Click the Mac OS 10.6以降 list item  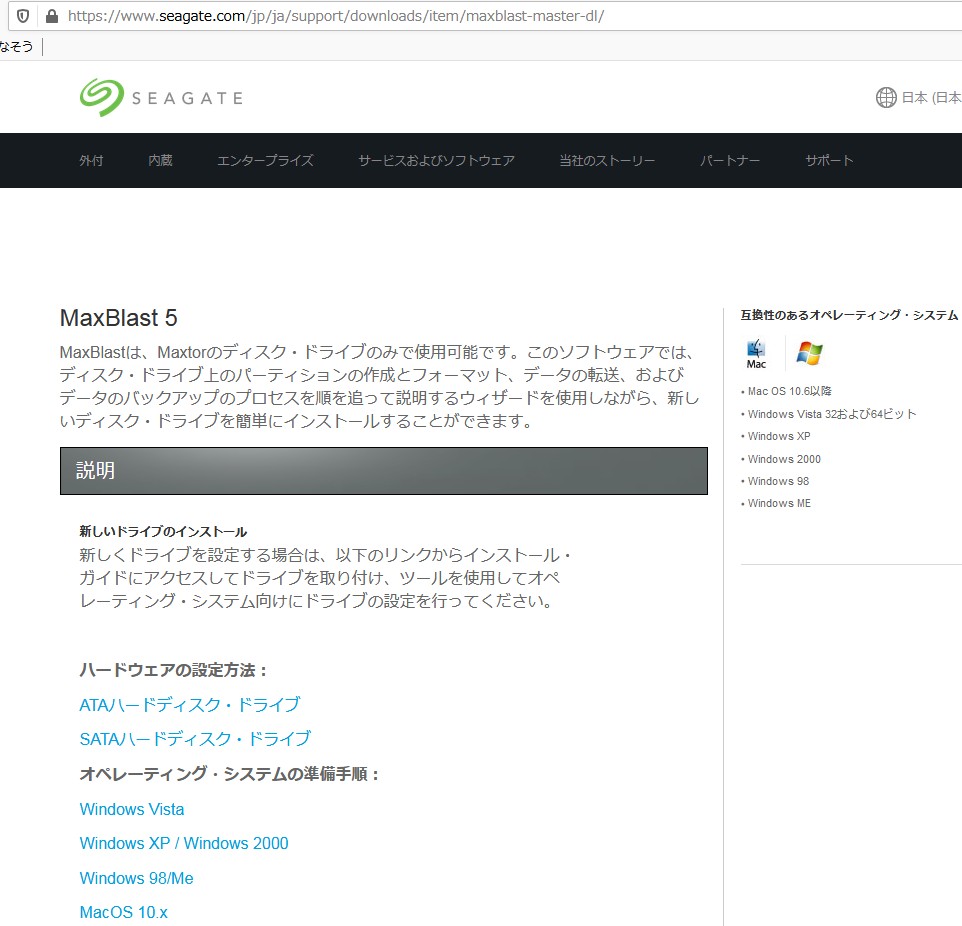point(789,391)
